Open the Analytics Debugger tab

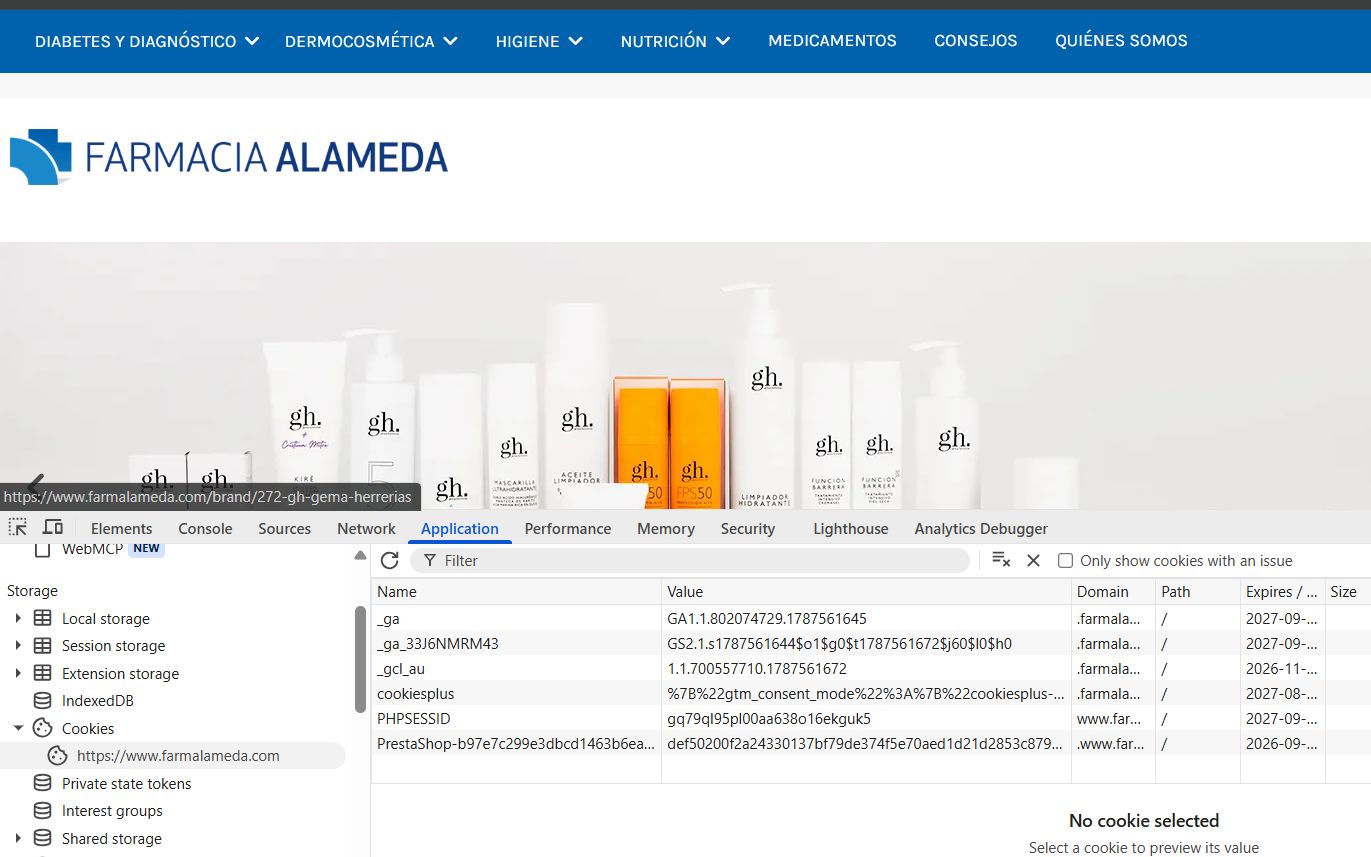[981, 528]
